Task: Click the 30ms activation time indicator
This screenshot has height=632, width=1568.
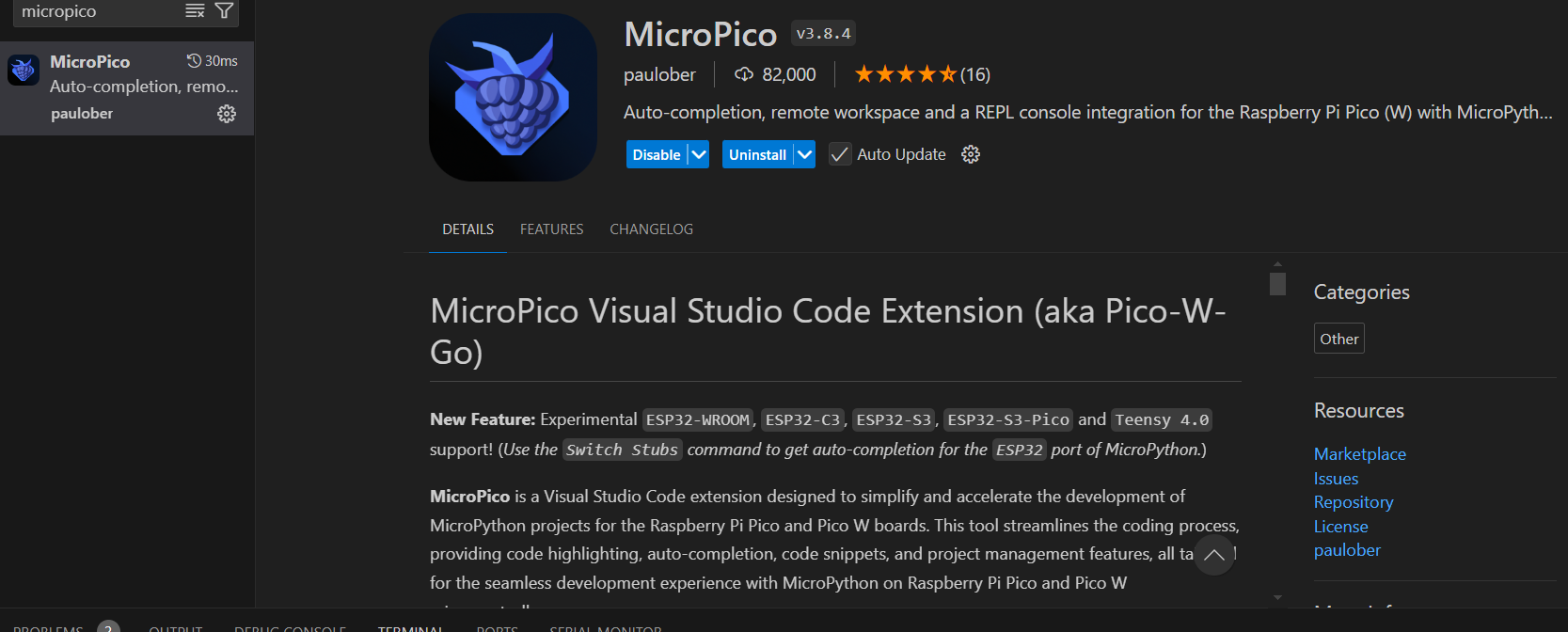Action: tap(213, 61)
